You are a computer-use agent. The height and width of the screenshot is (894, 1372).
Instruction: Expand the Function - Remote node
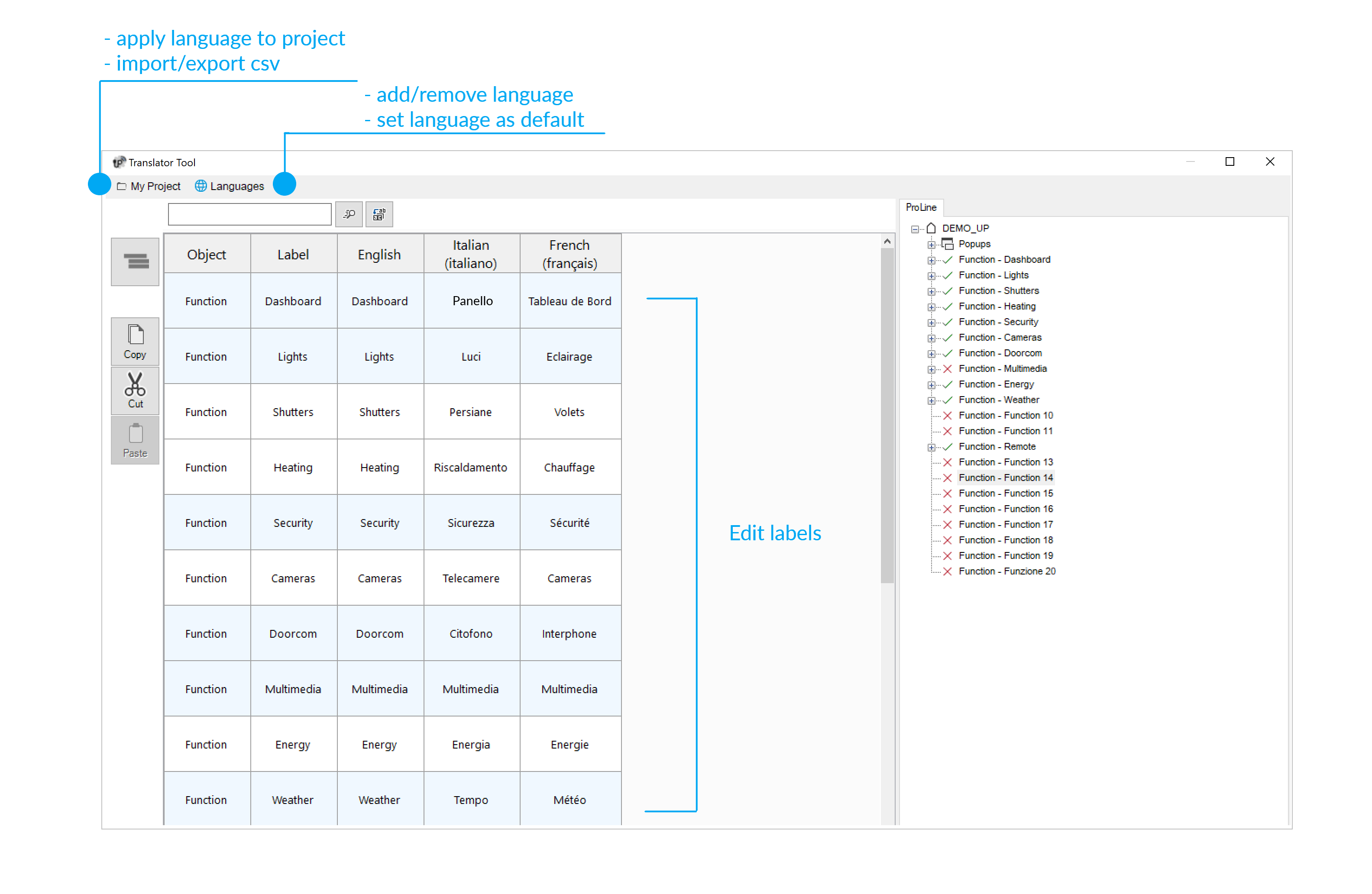click(931, 447)
